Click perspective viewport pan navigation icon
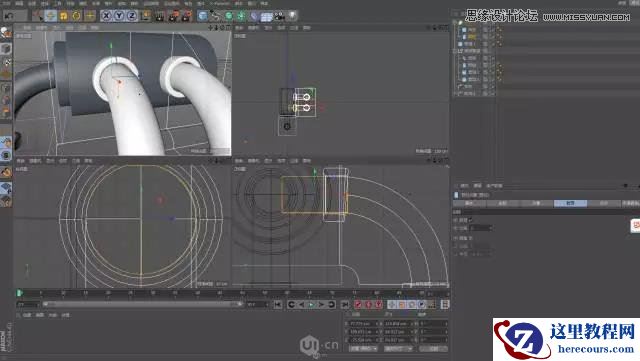Screen dimensions: 640x361 210,28
